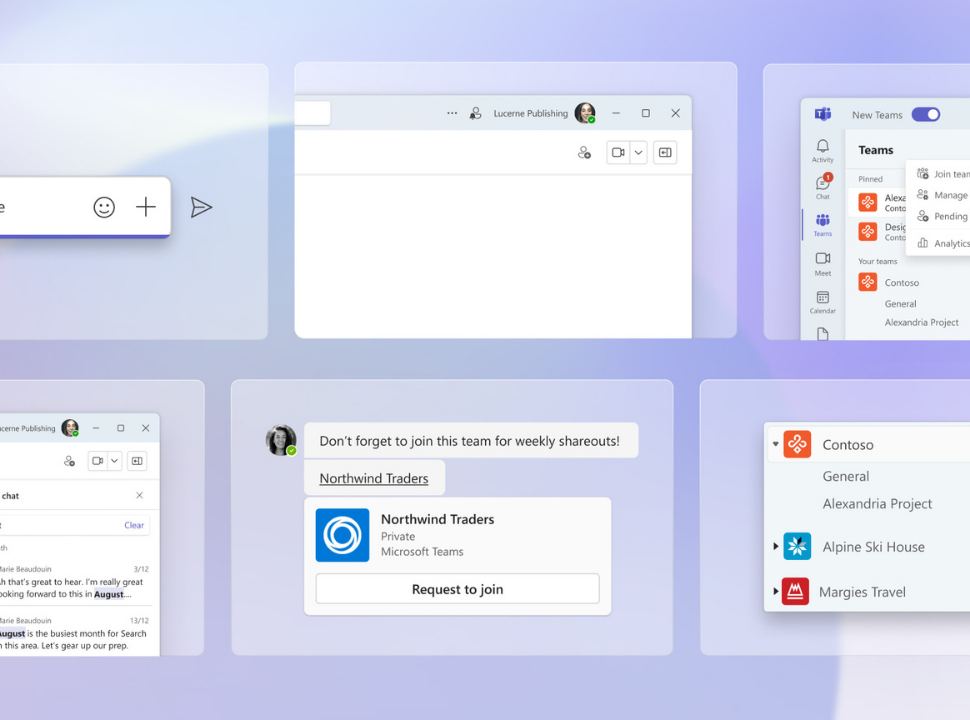Click the Northwind Traders team logo

342,535
